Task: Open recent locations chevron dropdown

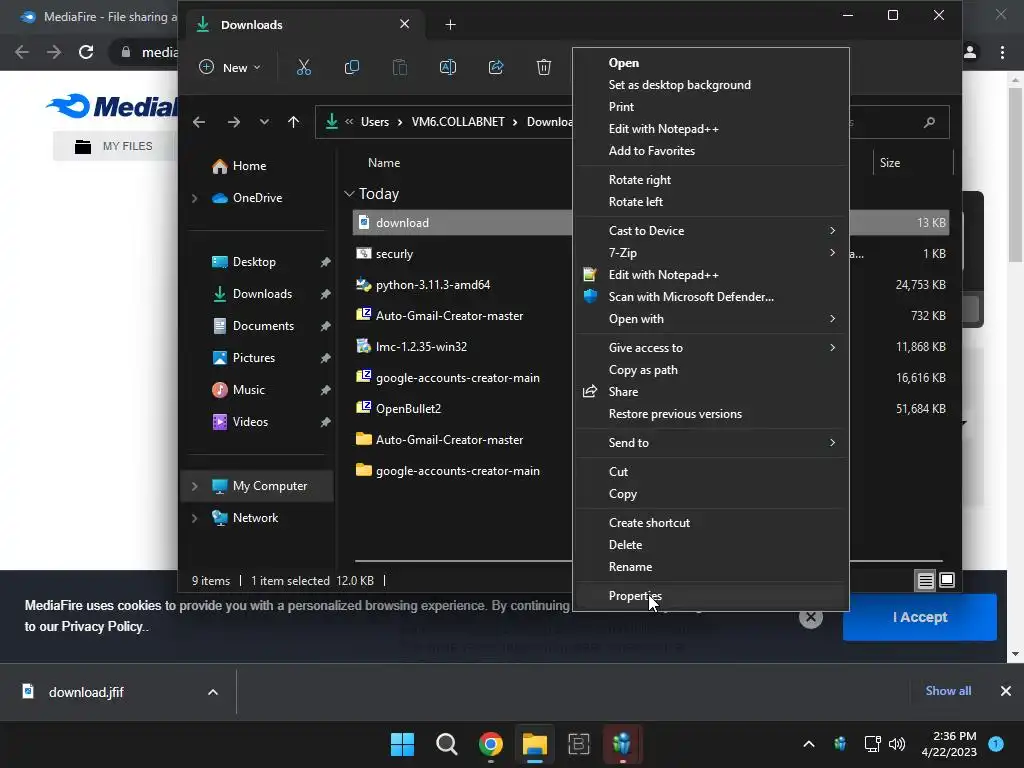Action: pyautogui.click(x=264, y=122)
